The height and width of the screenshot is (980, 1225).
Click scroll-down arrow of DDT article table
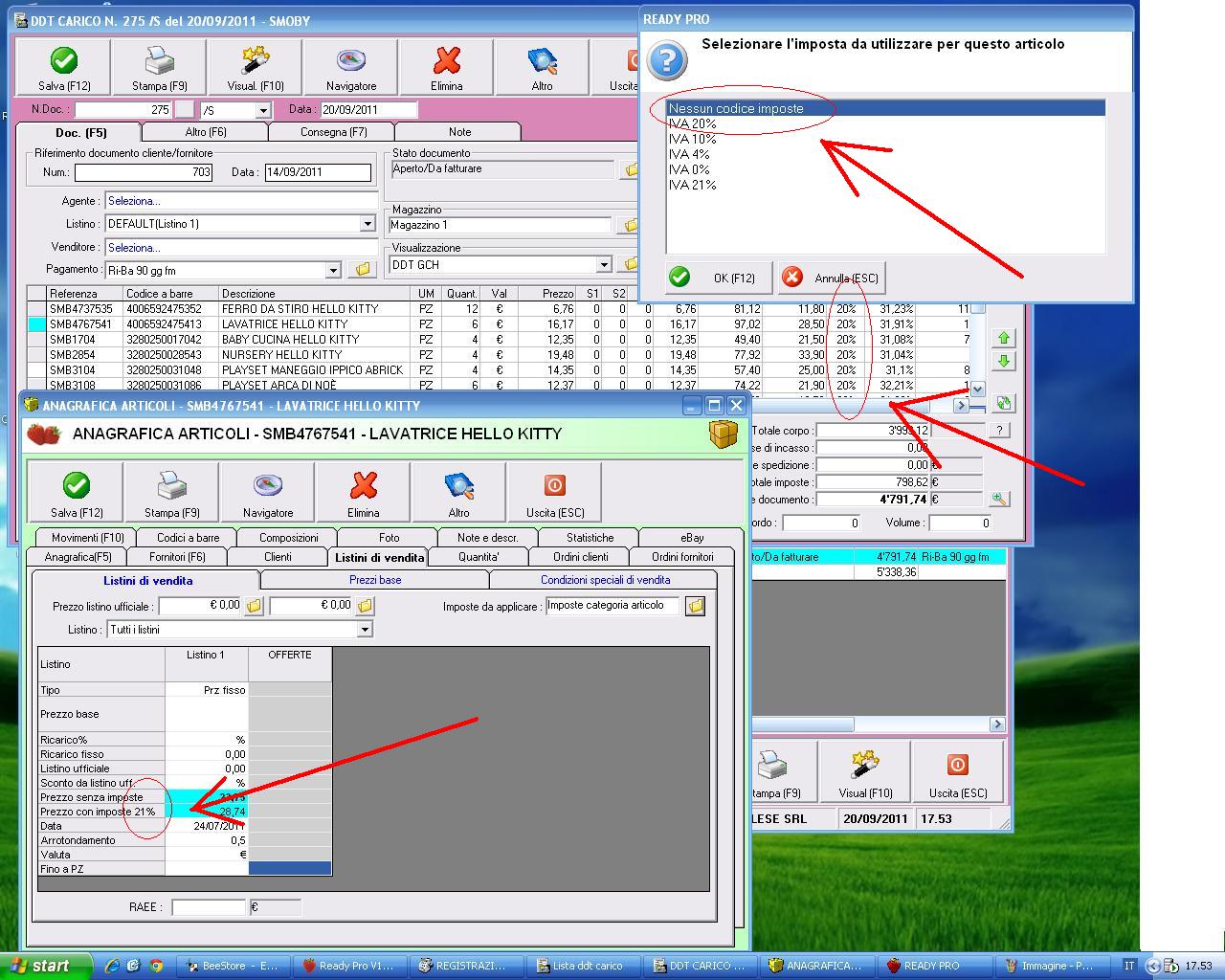tap(977, 390)
